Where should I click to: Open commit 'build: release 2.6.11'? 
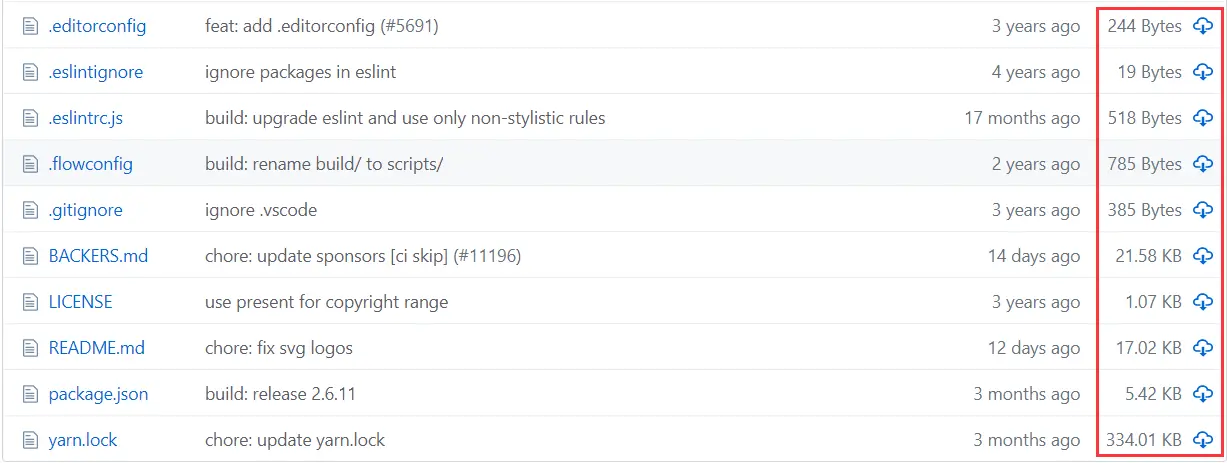pos(280,394)
